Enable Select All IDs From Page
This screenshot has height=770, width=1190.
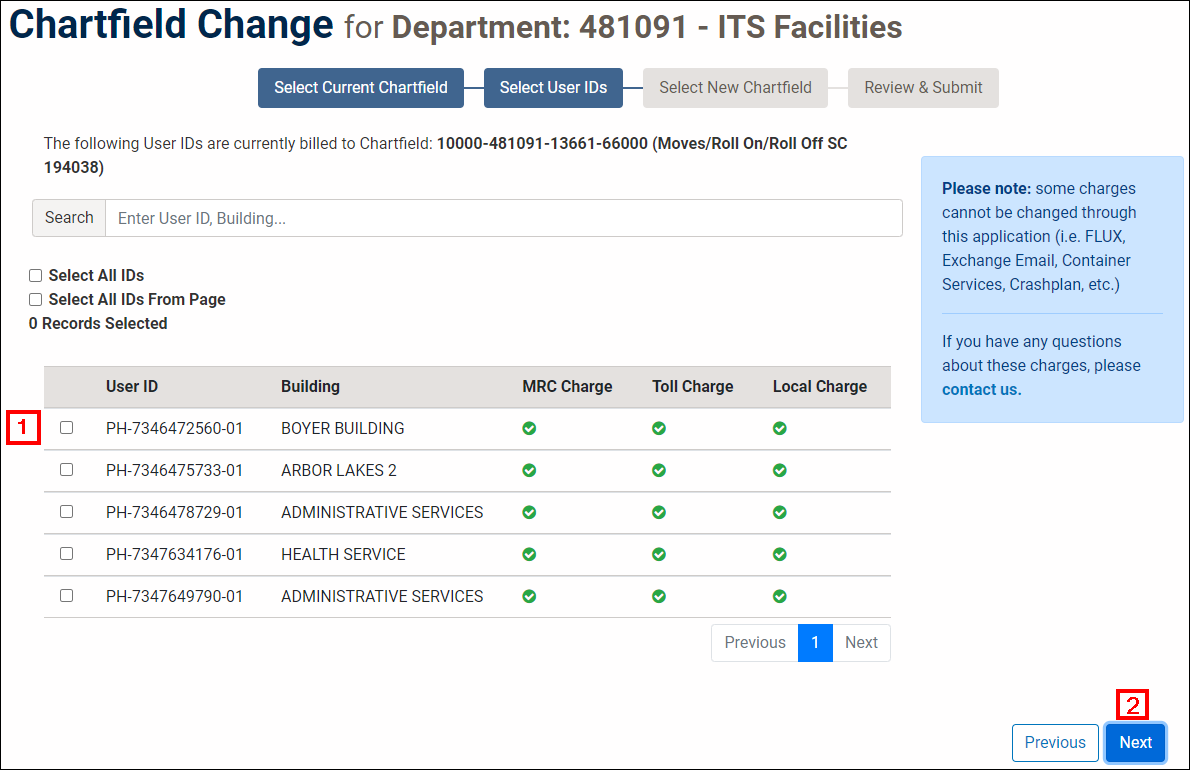click(x=36, y=300)
